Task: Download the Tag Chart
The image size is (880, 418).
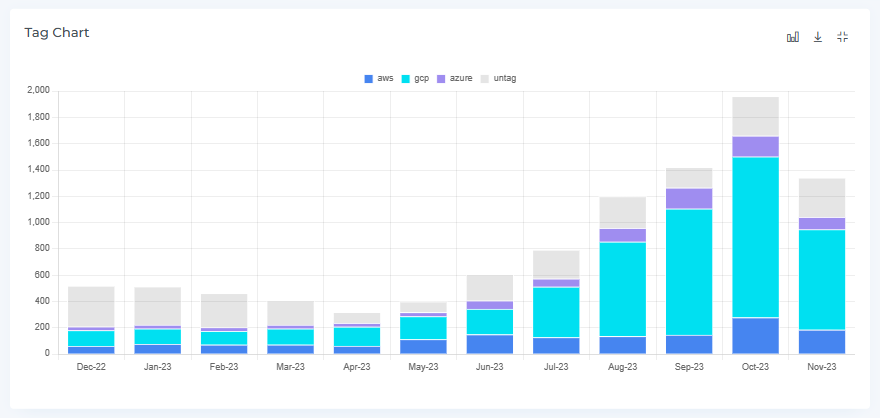Action: 817,37
